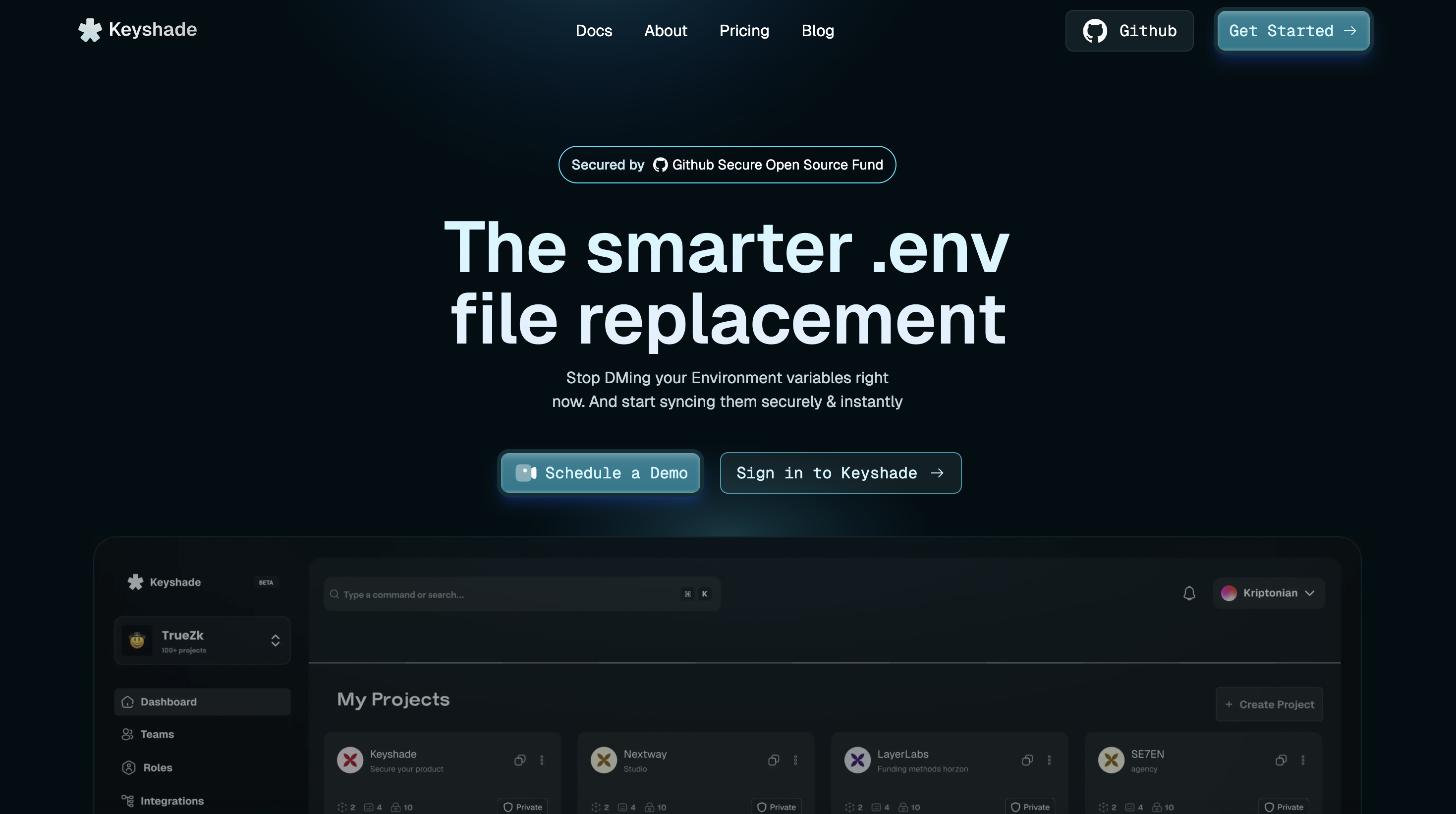
Task: Open Teams in the sidebar
Action: [148, 734]
